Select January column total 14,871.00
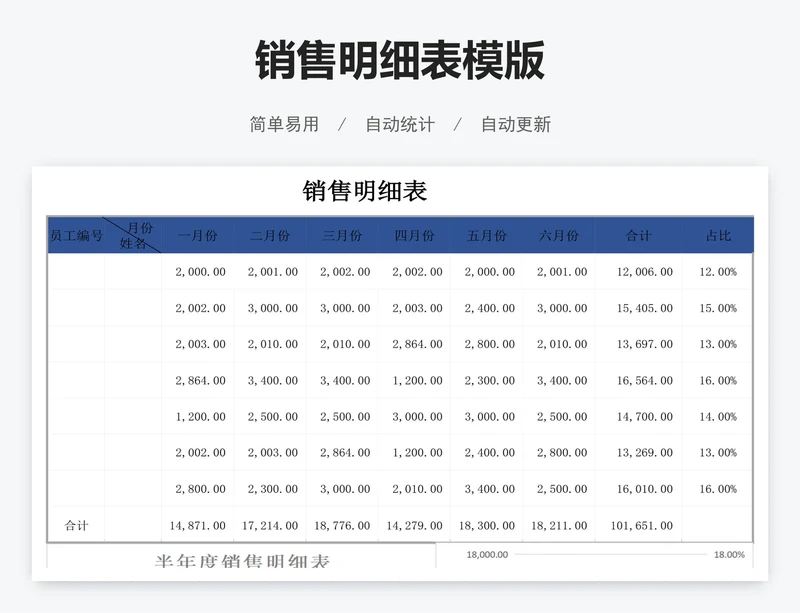 197,526
